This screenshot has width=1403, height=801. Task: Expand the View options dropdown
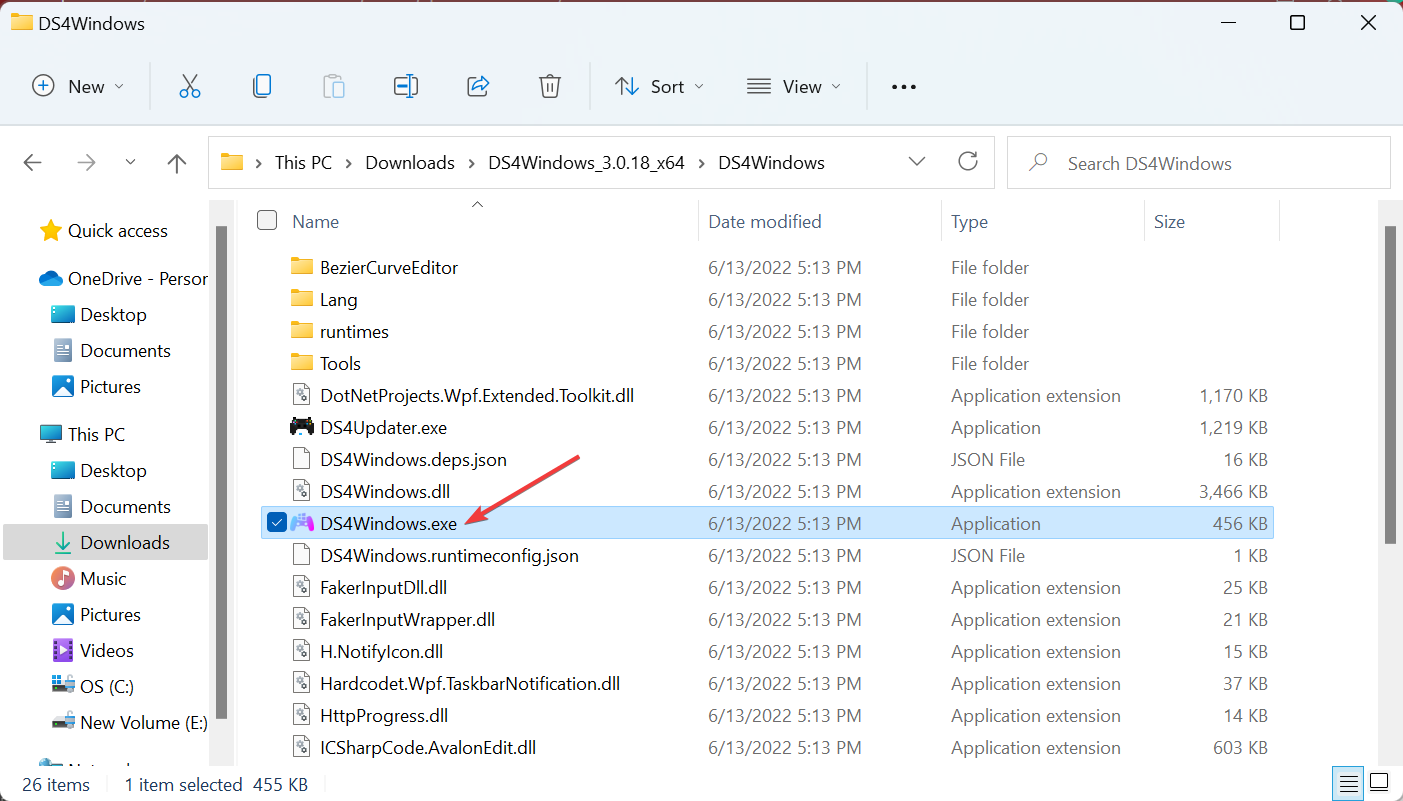pos(792,86)
